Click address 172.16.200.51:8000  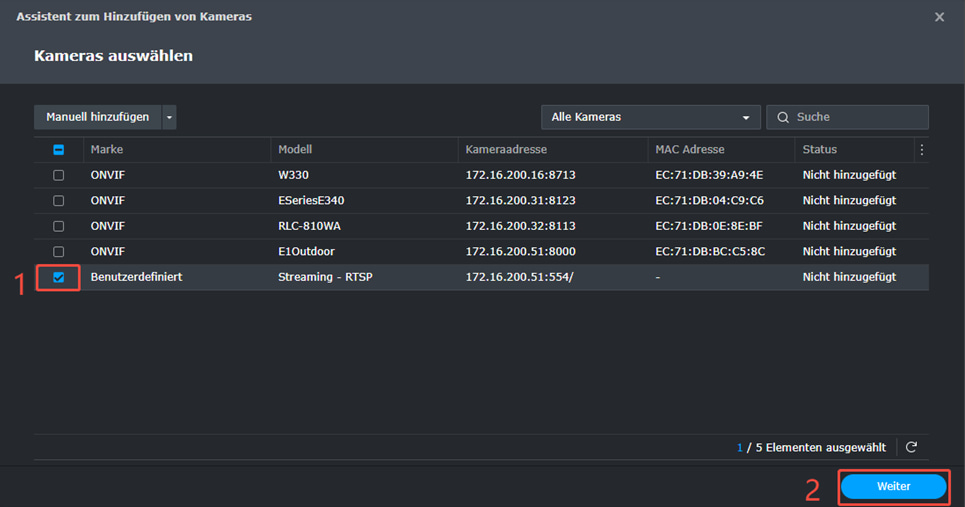521,252
